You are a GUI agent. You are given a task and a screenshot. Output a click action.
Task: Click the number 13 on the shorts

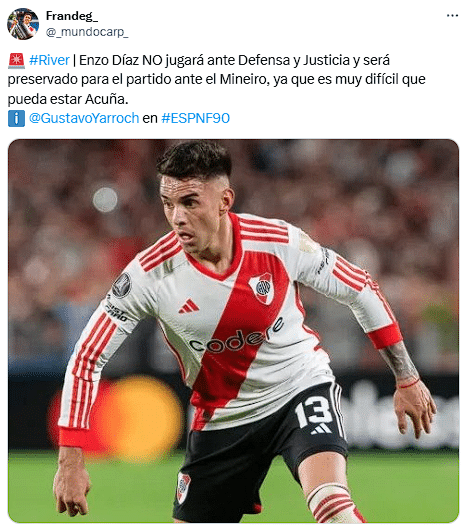[314, 411]
